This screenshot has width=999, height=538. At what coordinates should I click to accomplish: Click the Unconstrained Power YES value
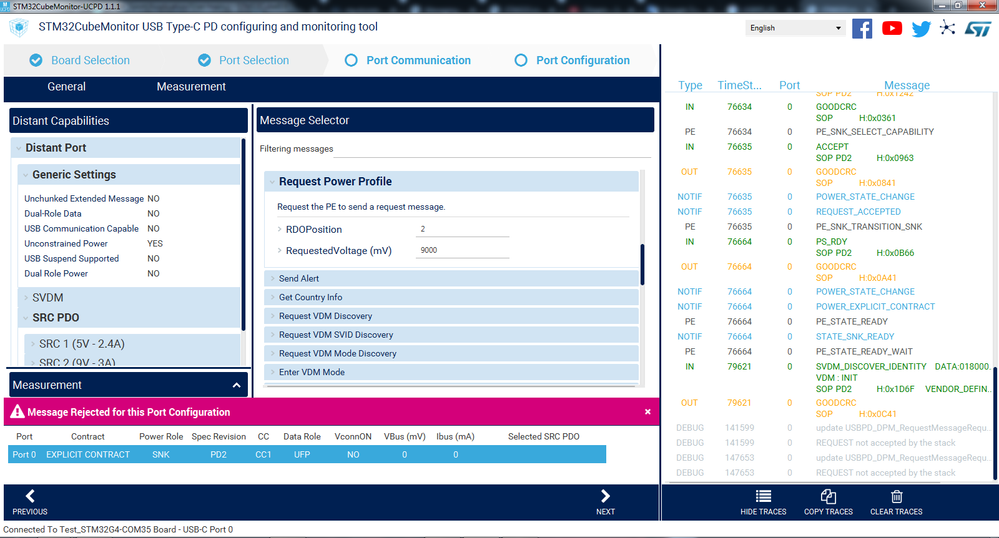(x=155, y=244)
